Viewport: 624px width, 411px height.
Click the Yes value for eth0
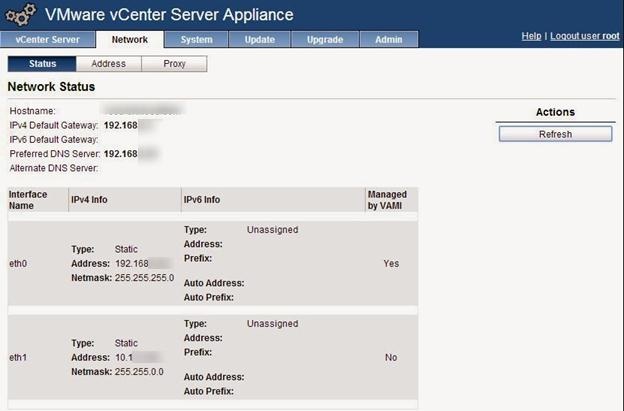coord(391,264)
